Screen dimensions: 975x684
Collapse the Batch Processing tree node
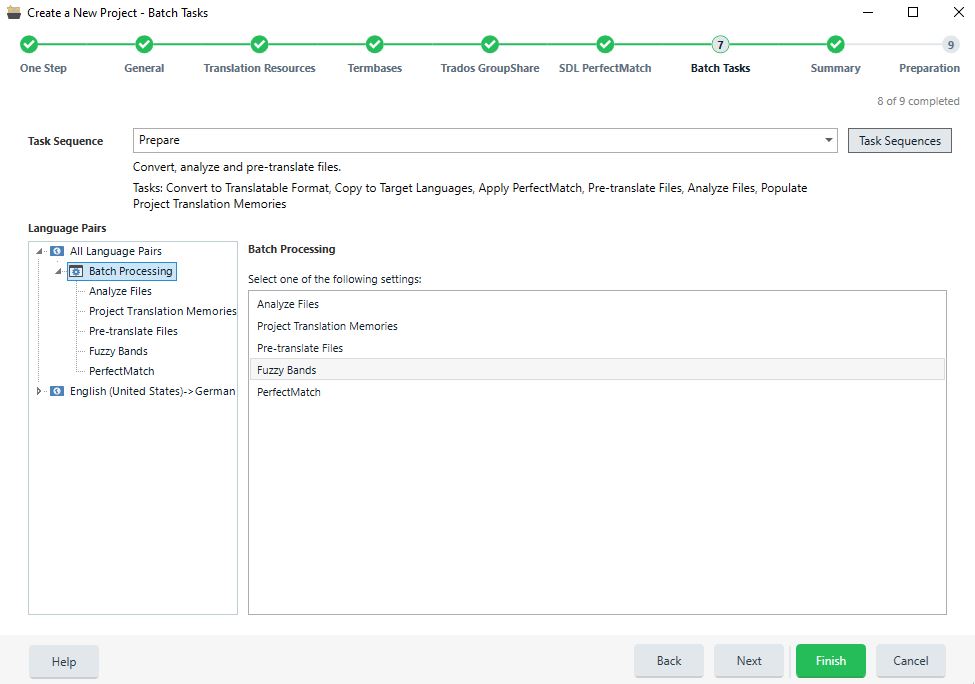(59, 272)
